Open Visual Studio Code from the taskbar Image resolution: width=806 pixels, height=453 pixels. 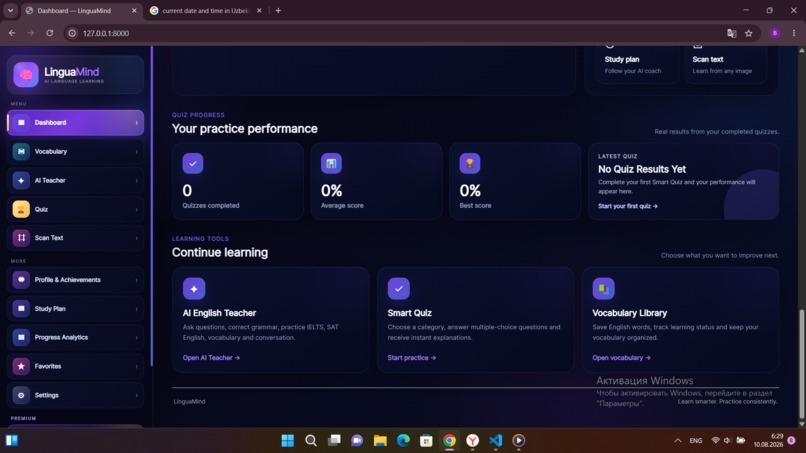496,441
